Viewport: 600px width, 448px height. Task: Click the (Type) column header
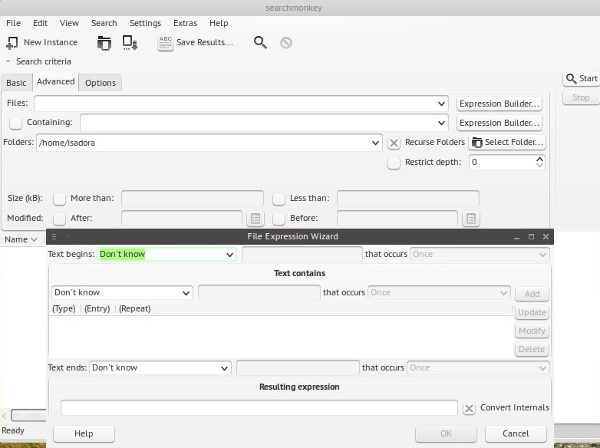[64, 309]
